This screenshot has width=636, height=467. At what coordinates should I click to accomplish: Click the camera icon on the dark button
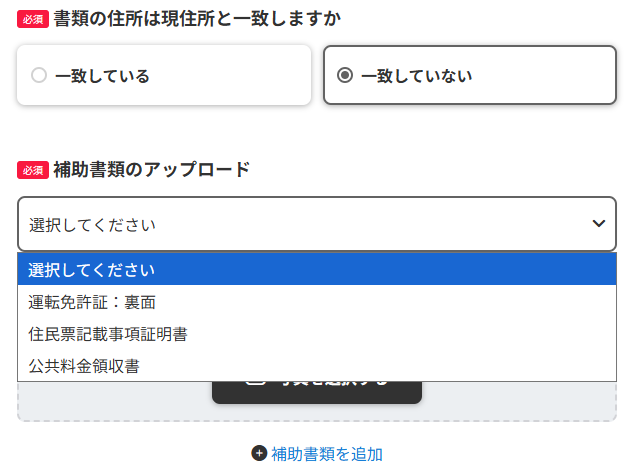click(x=256, y=383)
